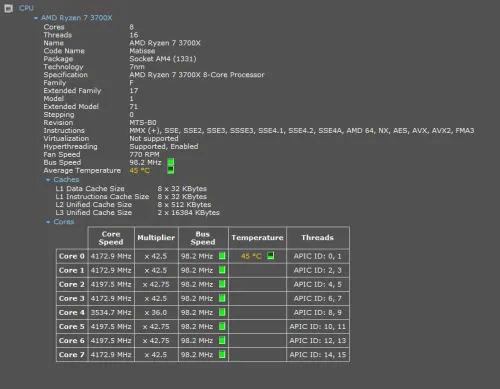This screenshot has height=389, width=500.
Task: Click the APIC ID: 10, 11 cell
Action: point(318,327)
